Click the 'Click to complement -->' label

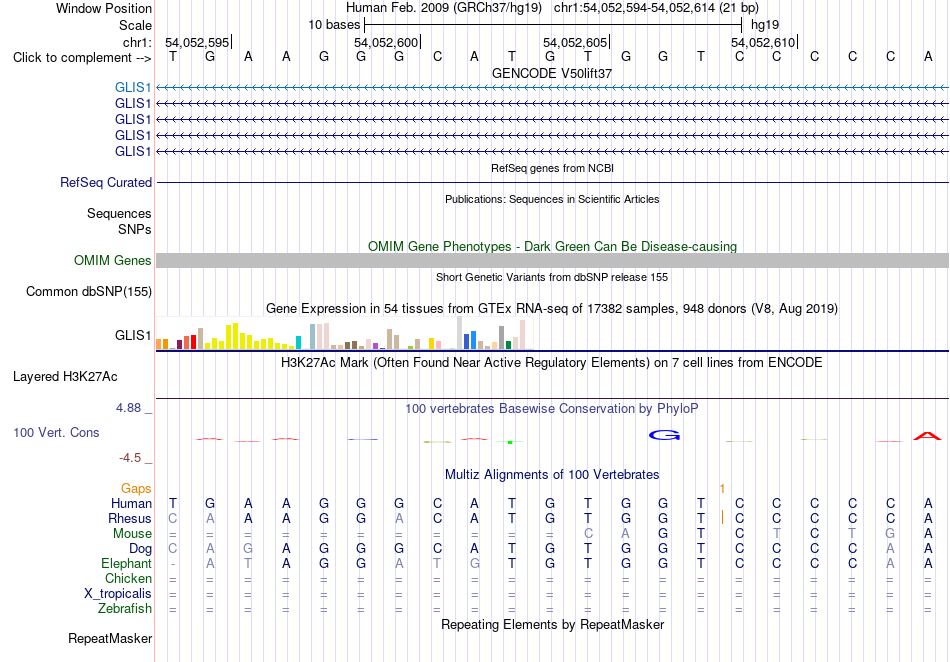pyautogui.click(x=82, y=58)
